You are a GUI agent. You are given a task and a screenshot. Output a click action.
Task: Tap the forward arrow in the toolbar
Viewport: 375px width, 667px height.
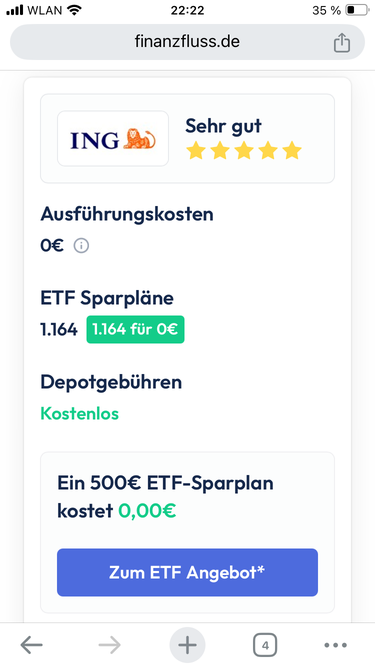point(109,645)
